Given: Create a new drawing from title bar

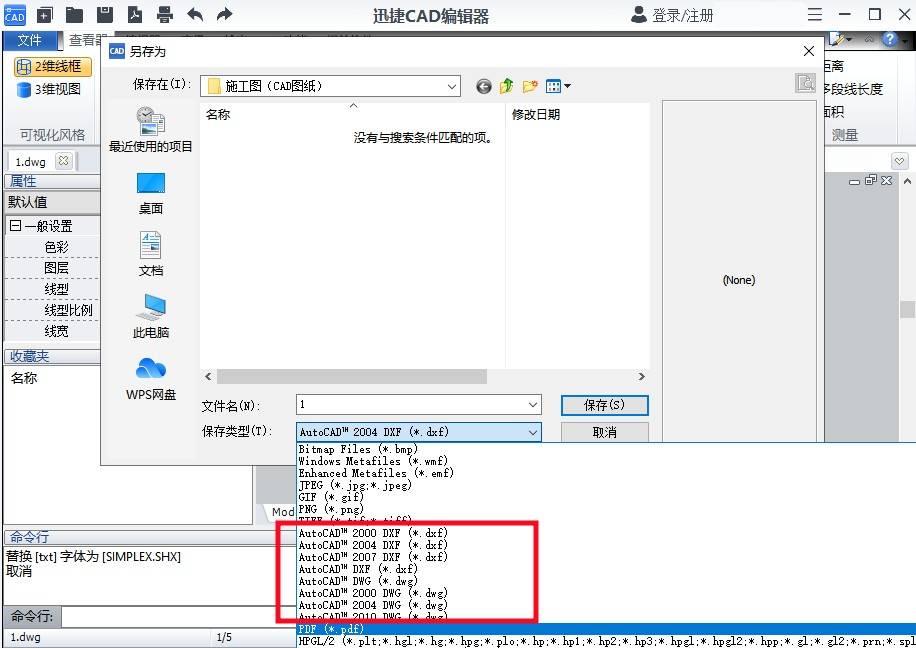Looking at the screenshot, I should pos(45,15).
